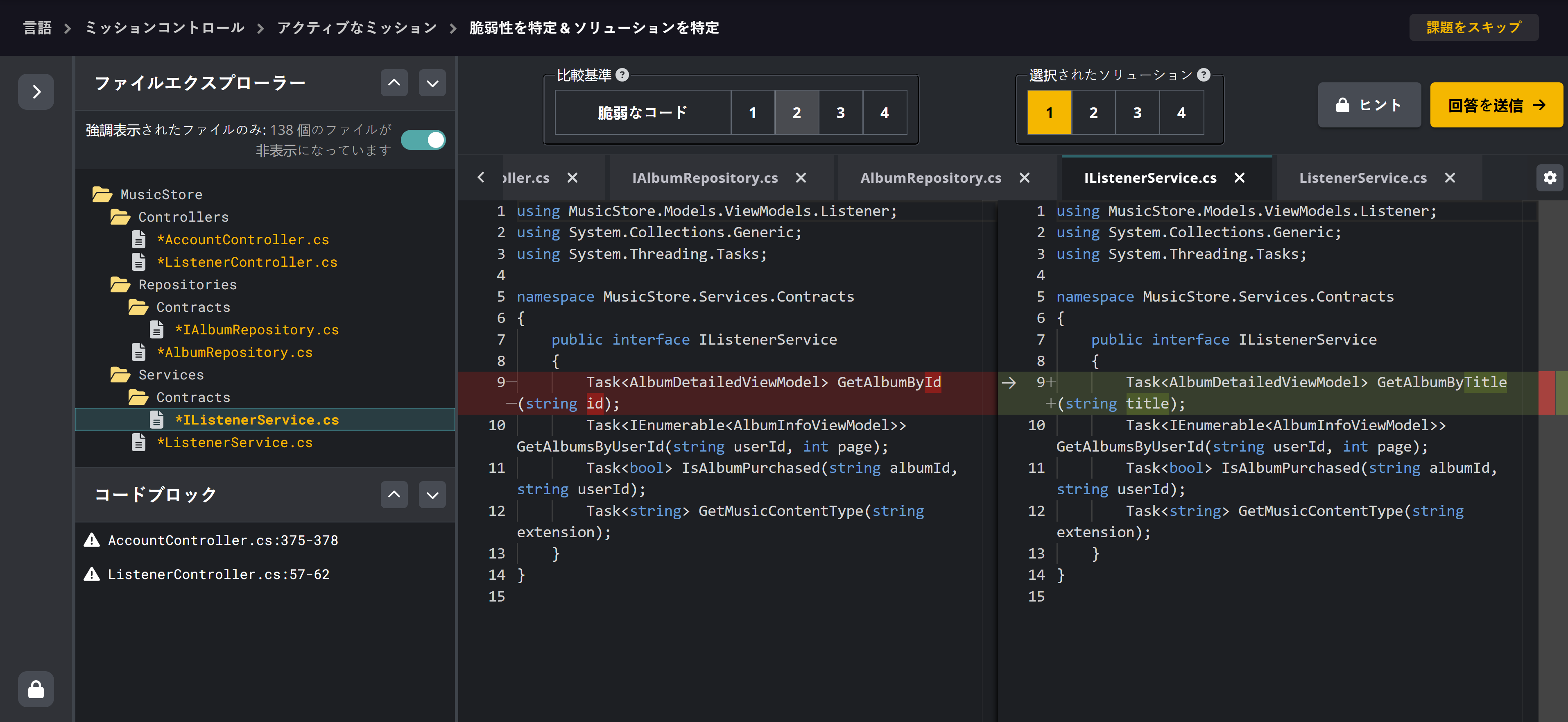Image resolution: width=1568 pixels, height=722 pixels.
Task: Switch to the AlbumRepository.cs tab
Action: coord(931,178)
